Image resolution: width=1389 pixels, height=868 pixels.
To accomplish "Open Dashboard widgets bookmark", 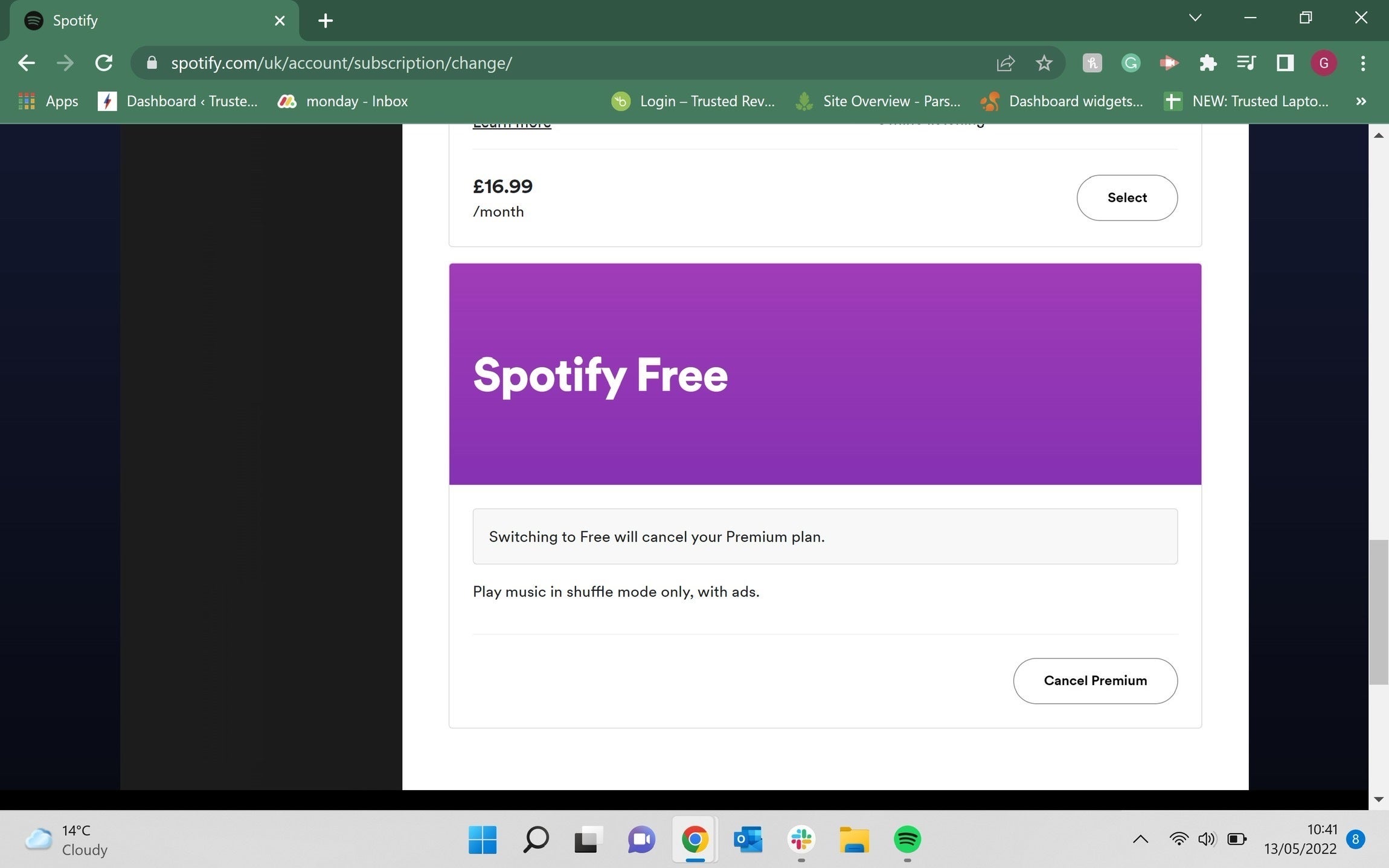I will 1061,101.
